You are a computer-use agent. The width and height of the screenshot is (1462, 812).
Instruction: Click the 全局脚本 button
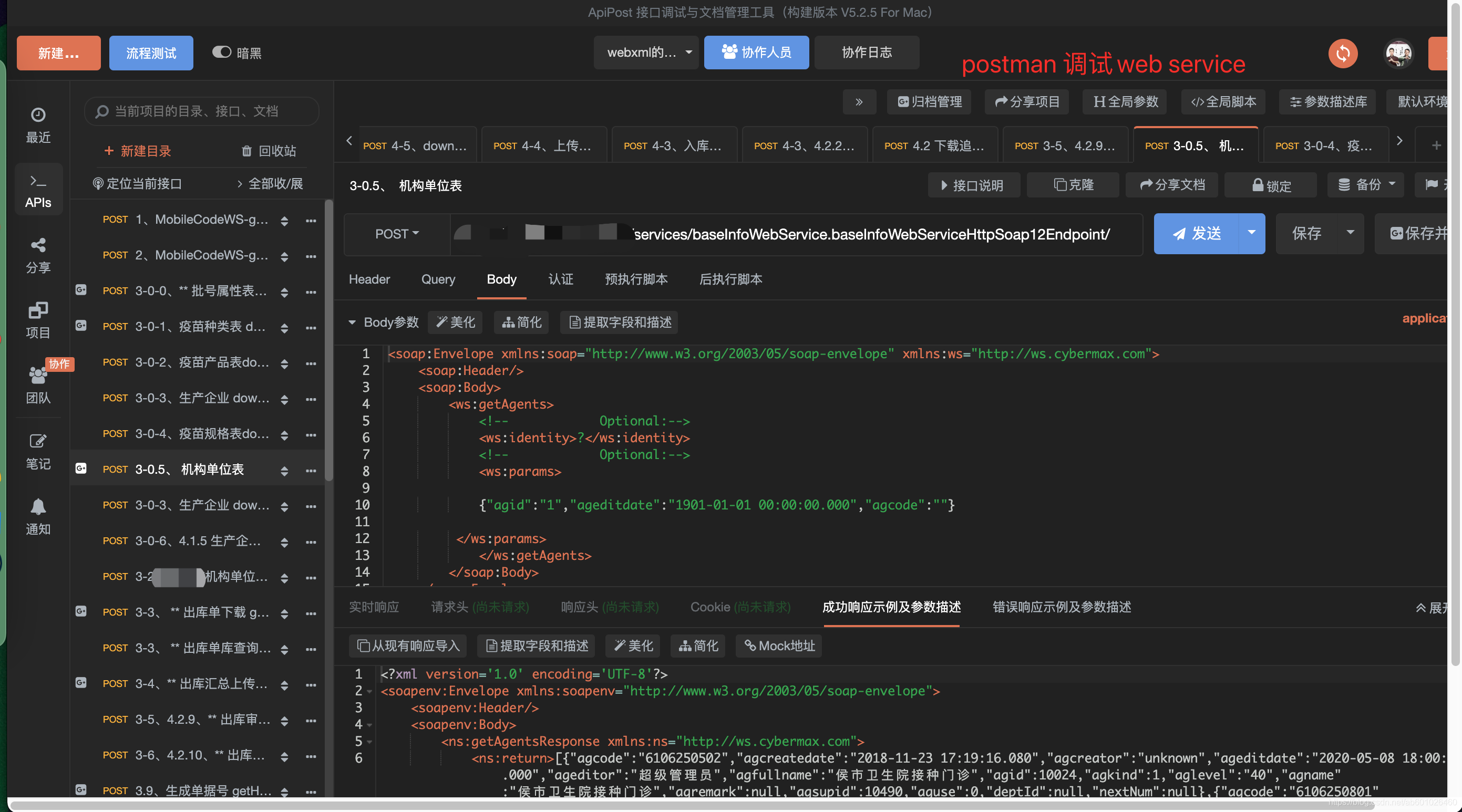click(x=1223, y=101)
